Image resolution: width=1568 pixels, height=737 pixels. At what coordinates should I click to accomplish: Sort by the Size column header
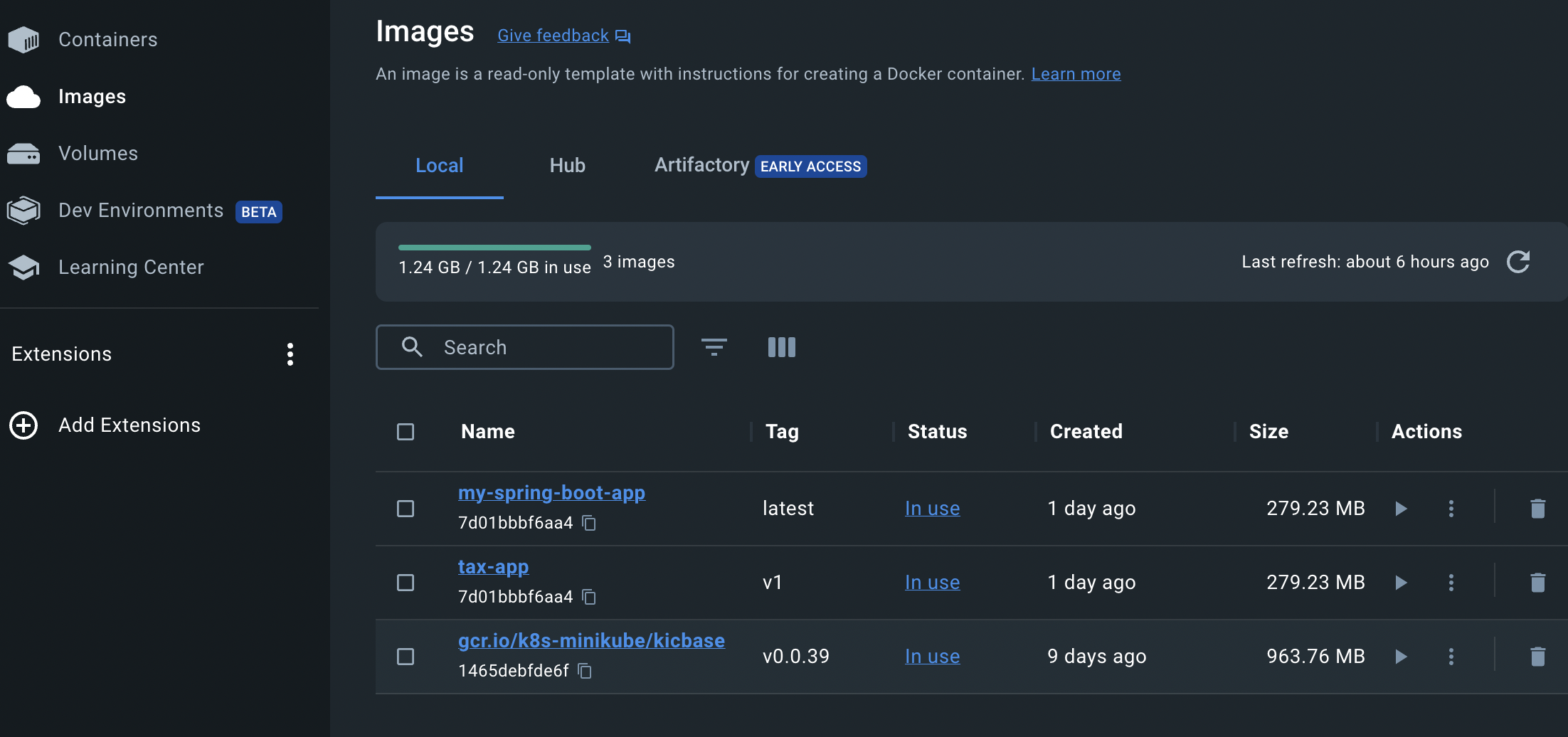pyautogui.click(x=1268, y=432)
